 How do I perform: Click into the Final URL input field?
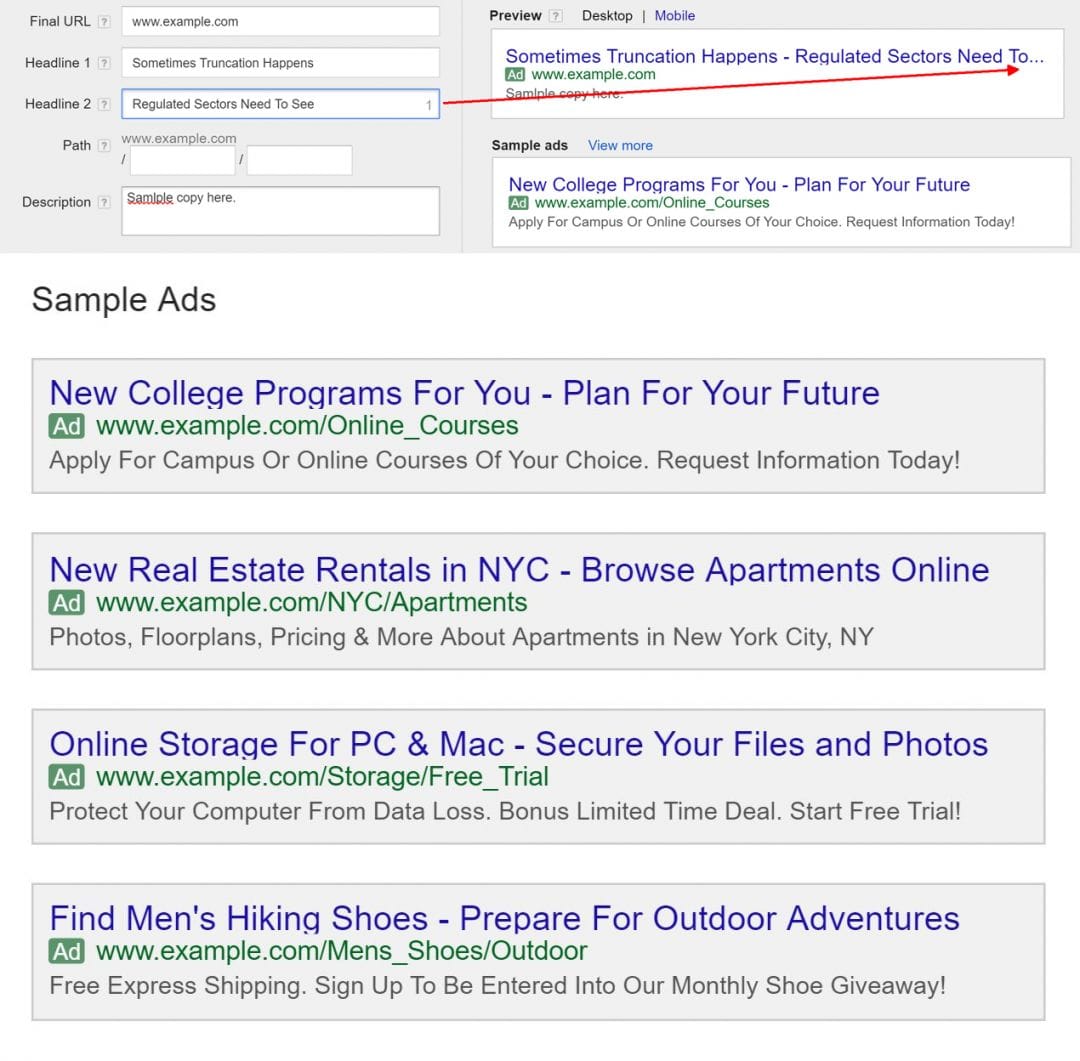tap(280, 22)
